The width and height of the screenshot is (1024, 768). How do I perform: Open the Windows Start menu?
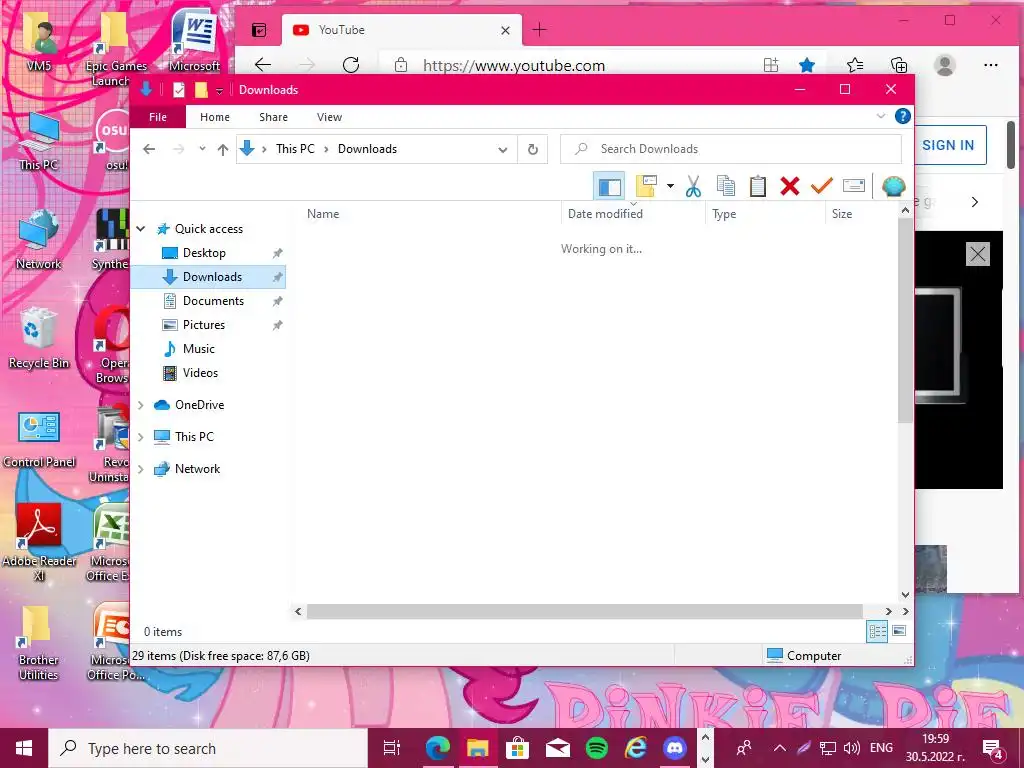pos(24,748)
